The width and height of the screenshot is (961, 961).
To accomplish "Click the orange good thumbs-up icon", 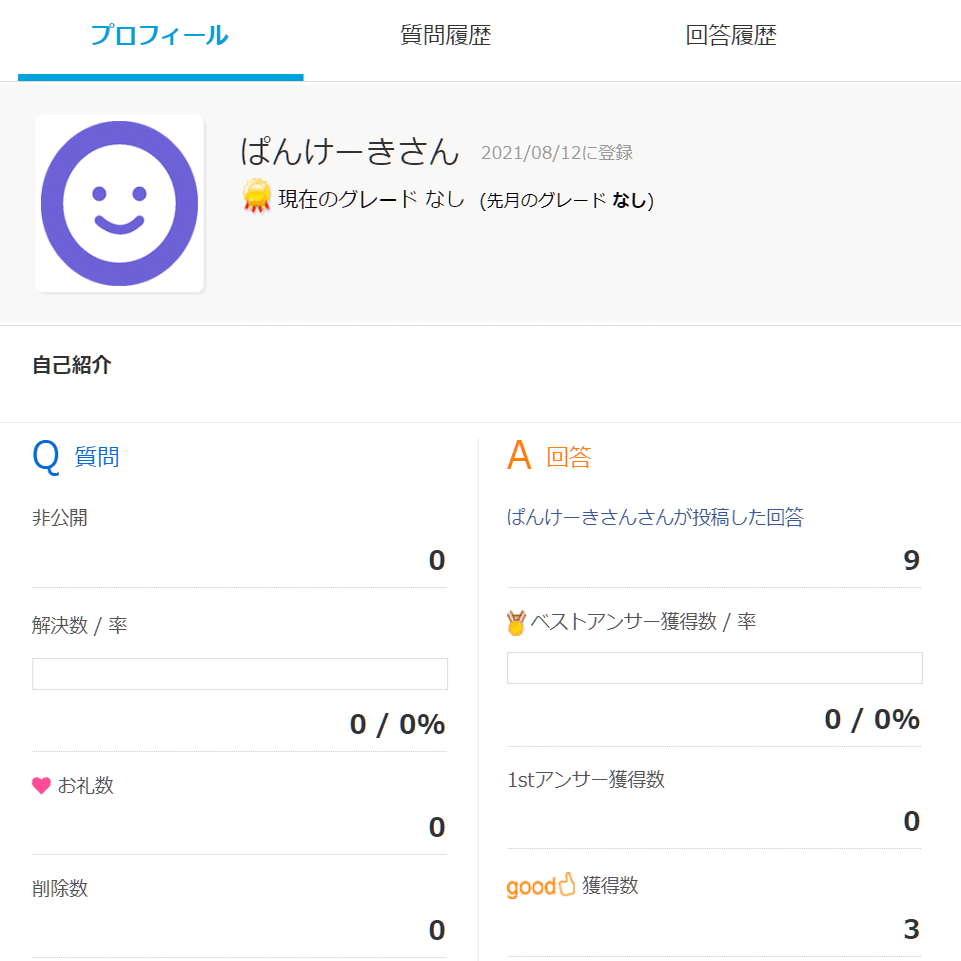I will point(541,886).
